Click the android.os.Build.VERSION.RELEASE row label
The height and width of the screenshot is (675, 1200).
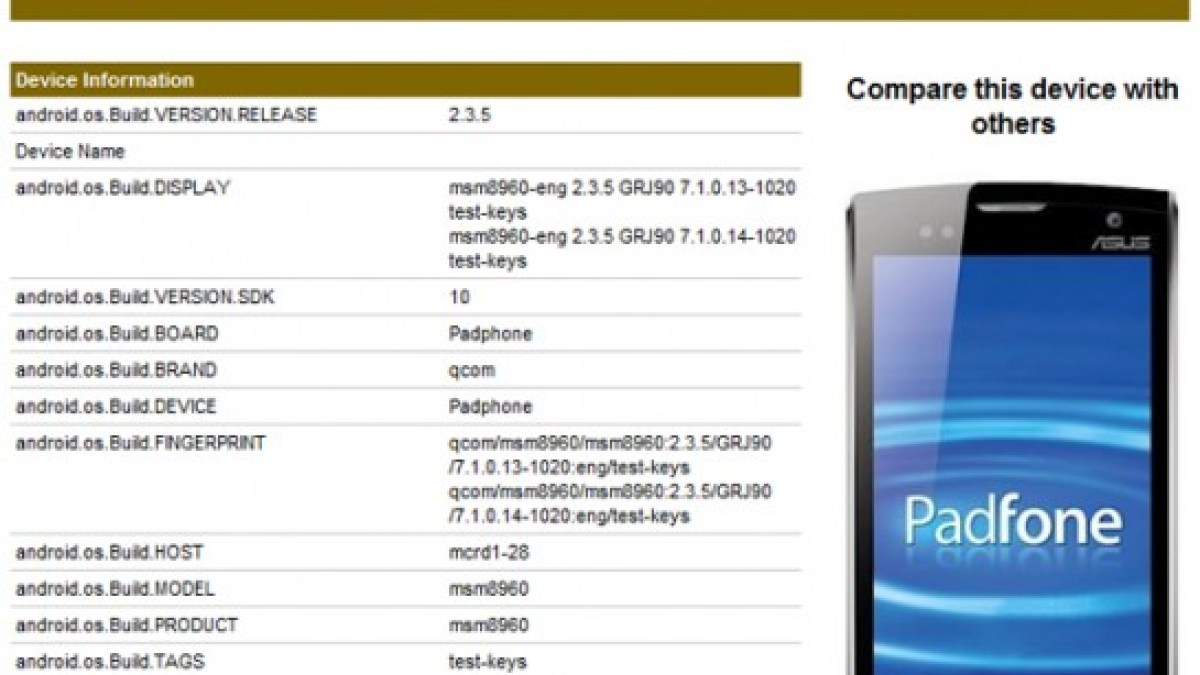(x=166, y=115)
